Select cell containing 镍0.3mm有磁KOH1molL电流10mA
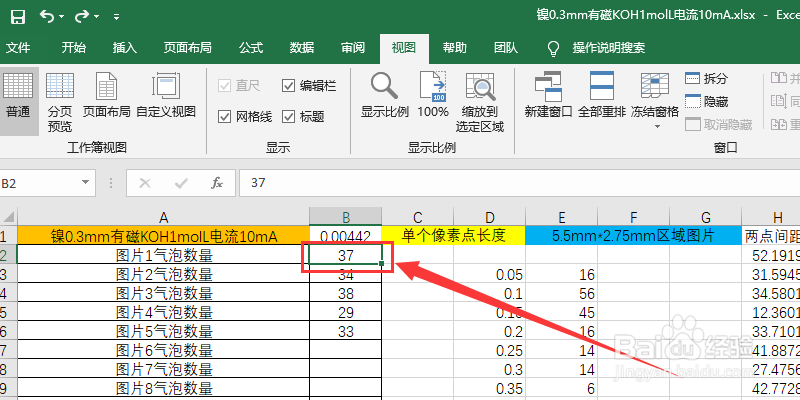Image resolution: width=800 pixels, height=400 pixels. click(x=163, y=236)
